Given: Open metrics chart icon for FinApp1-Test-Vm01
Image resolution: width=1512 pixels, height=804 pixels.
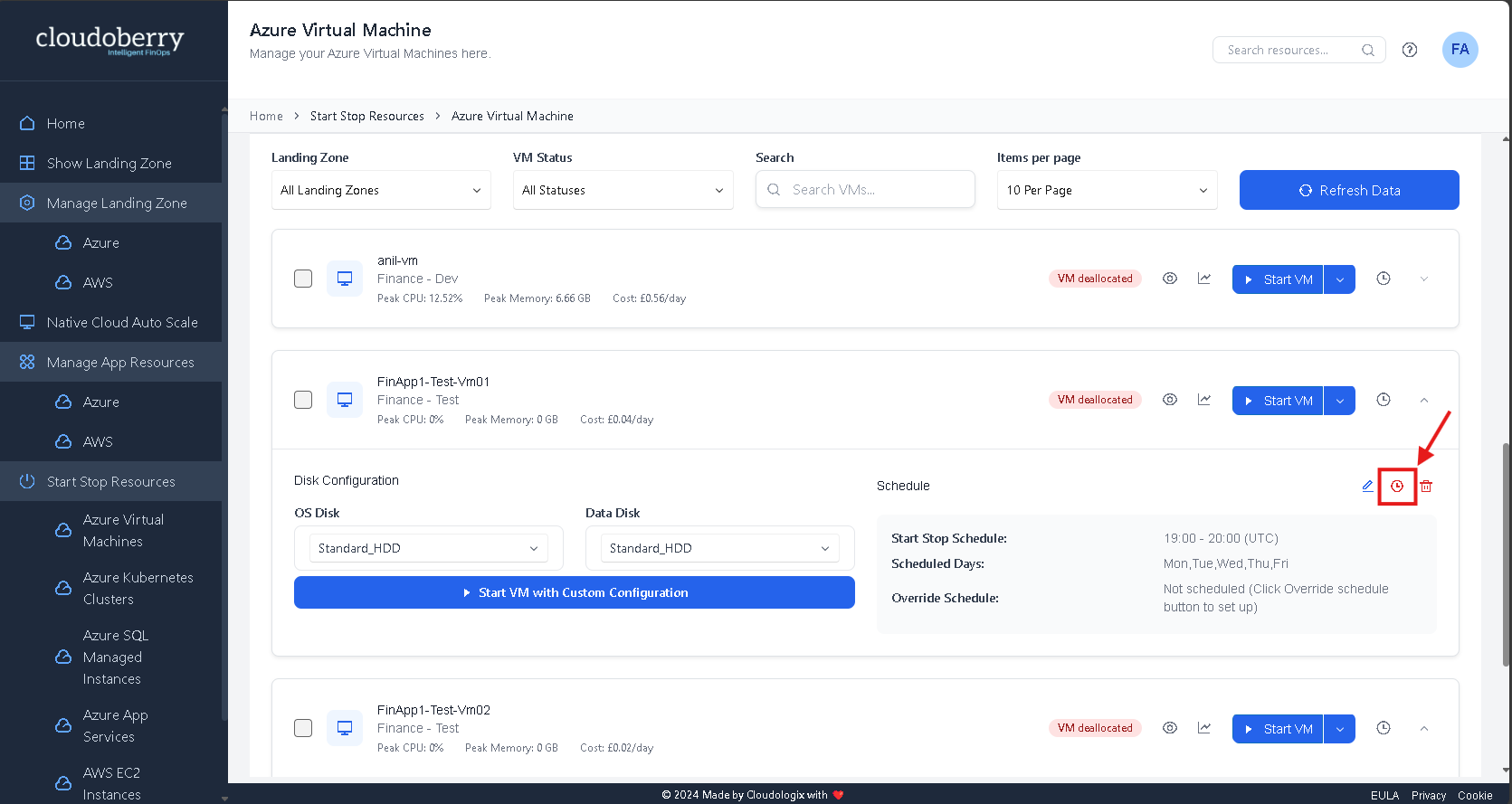Looking at the screenshot, I should point(1204,400).
